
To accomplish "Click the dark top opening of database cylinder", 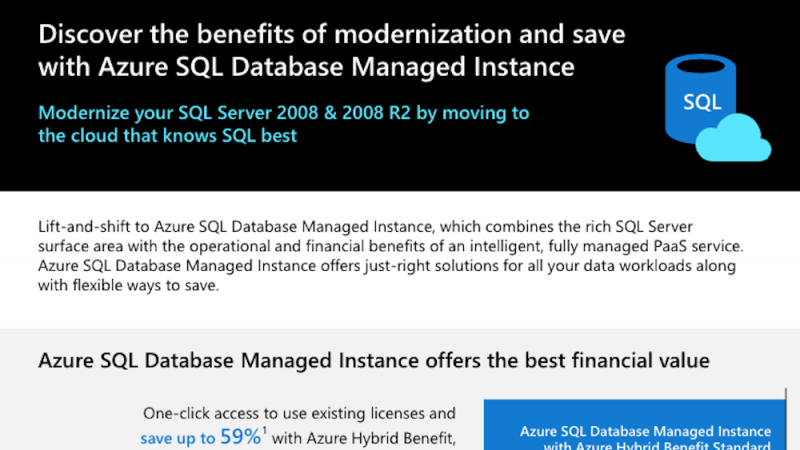I will click(701, 66).
